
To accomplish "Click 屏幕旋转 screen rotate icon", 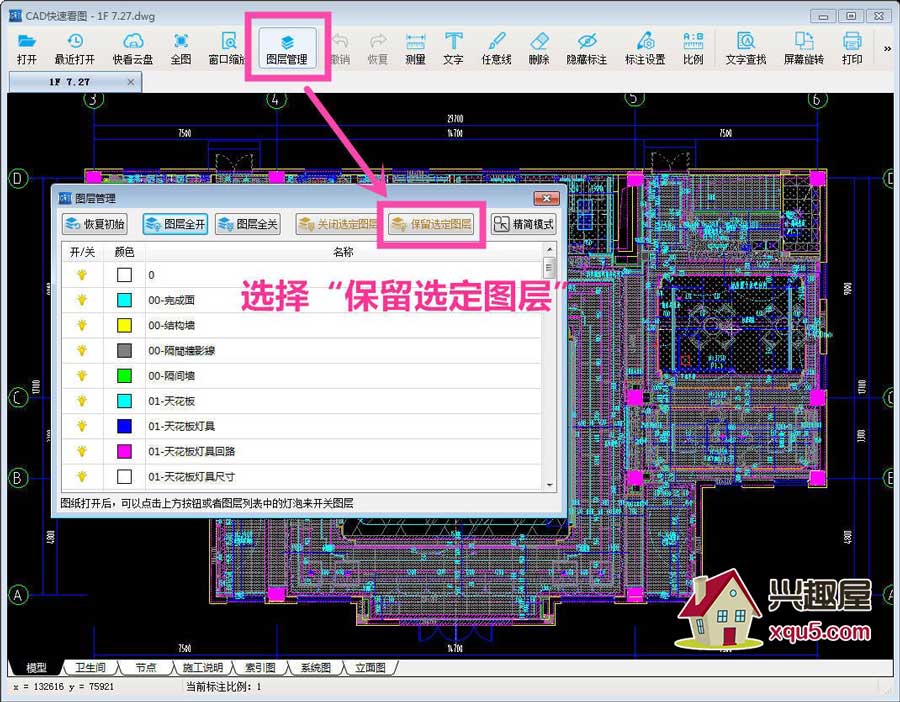I will [804, 48].
